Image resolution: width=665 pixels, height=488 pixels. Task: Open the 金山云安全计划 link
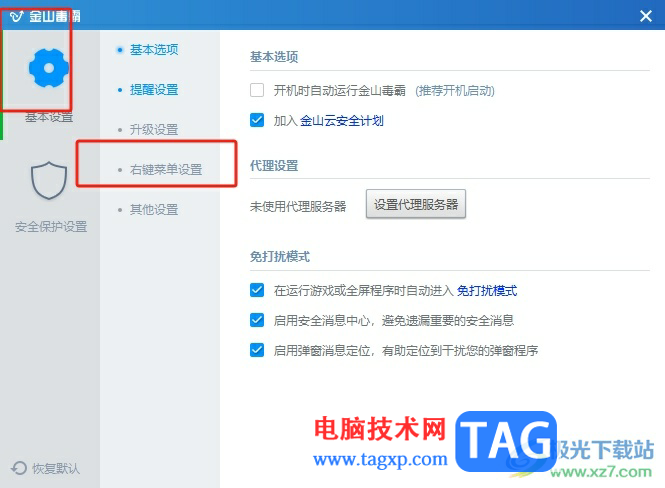(342, 121)
